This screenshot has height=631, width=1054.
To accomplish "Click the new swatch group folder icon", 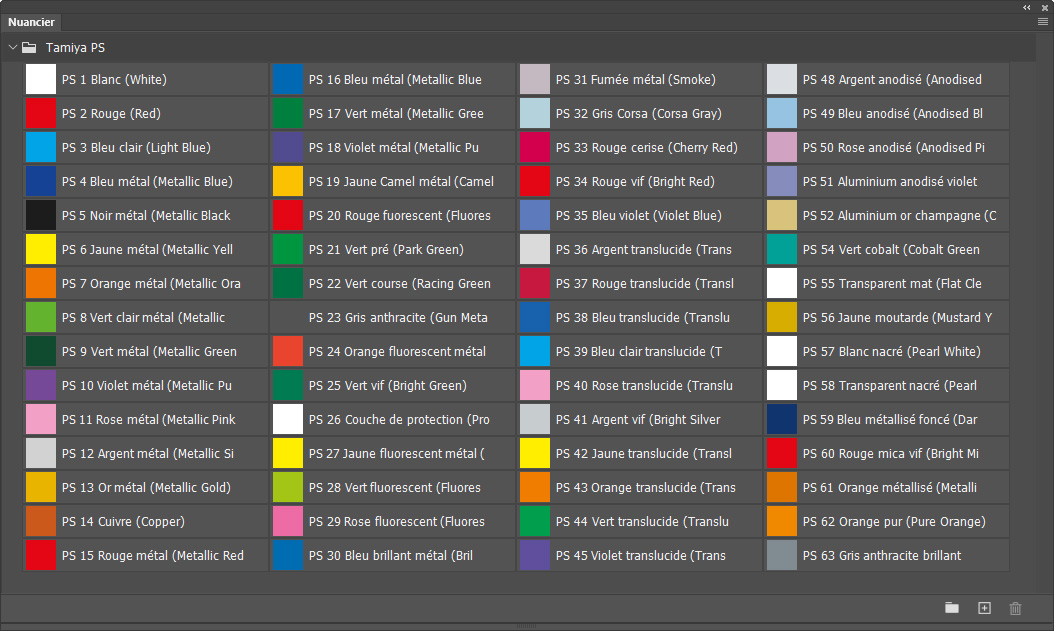I will 951,608.
